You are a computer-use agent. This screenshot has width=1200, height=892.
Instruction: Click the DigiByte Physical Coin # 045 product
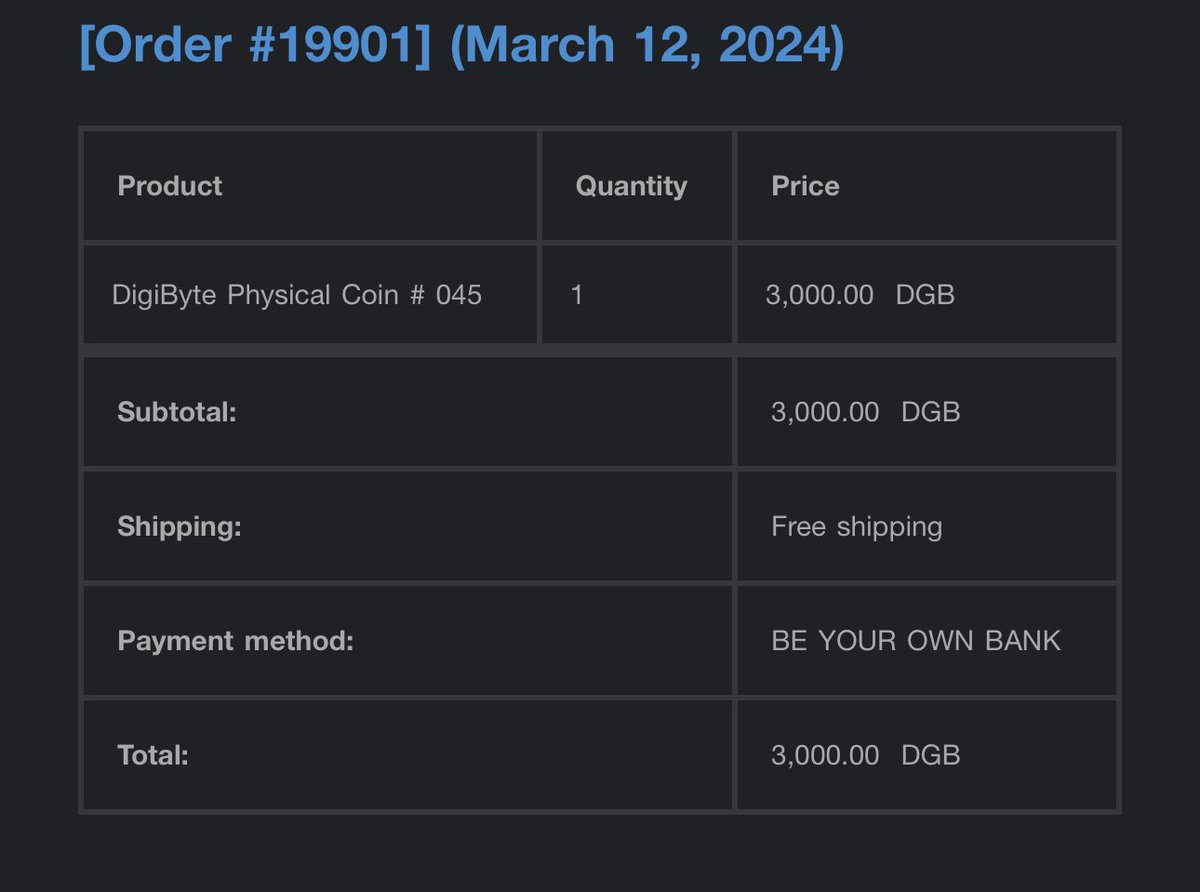pyautogui.click(x=297, y=296)
